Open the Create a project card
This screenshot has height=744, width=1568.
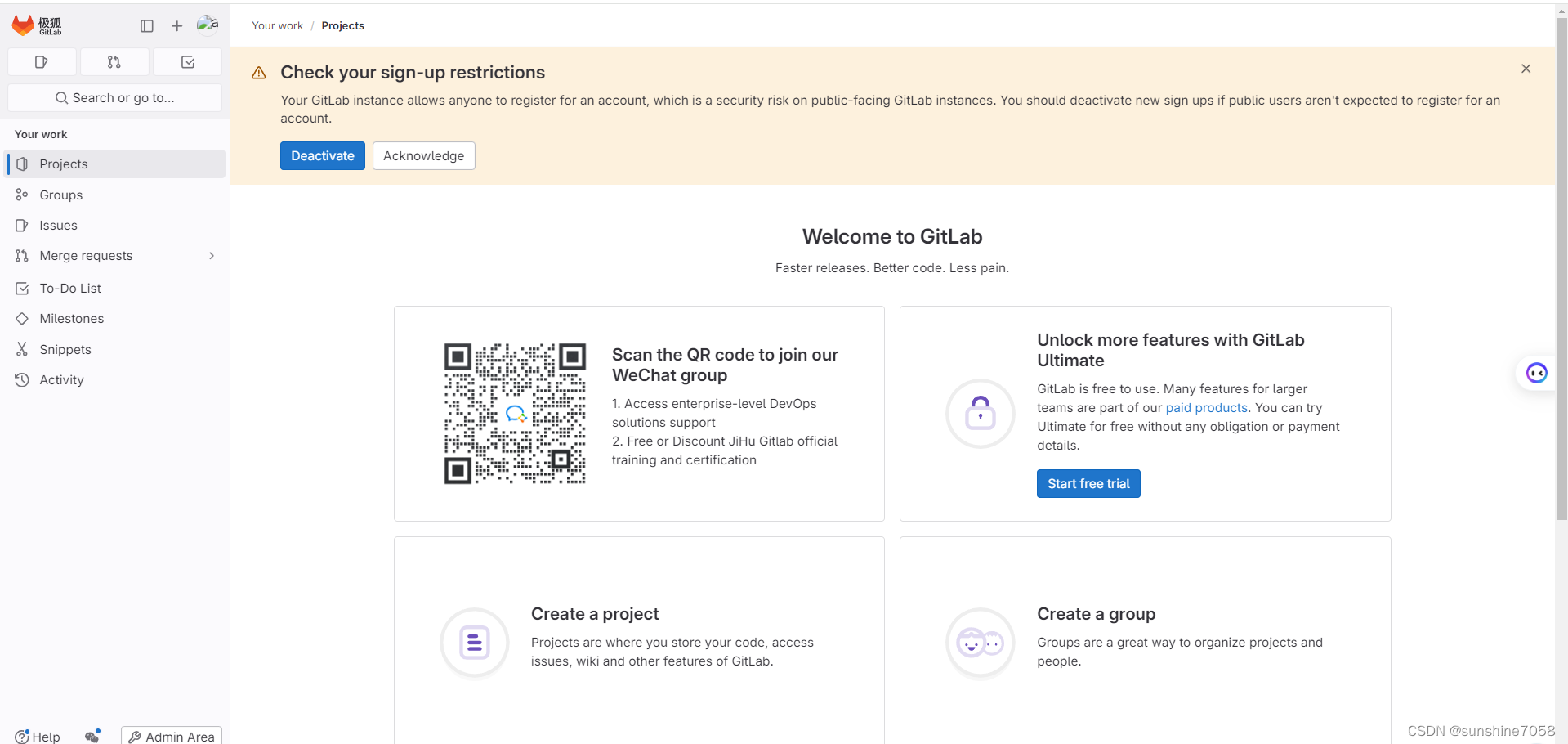639,640
